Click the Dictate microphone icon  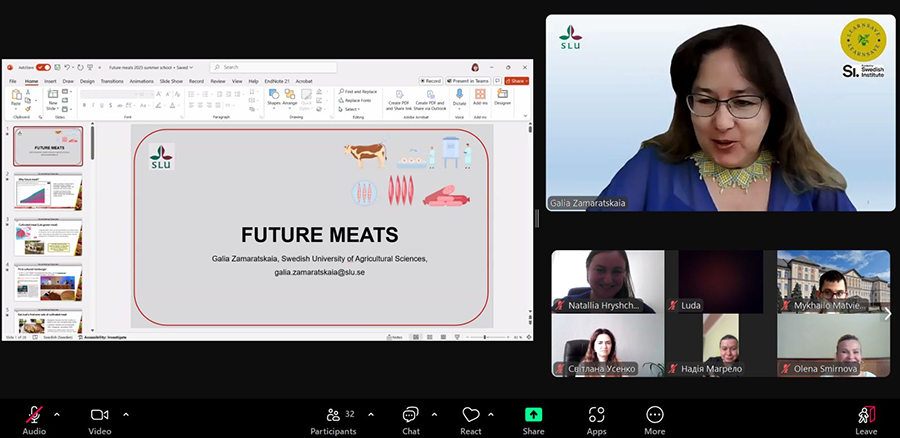[459, 95]
